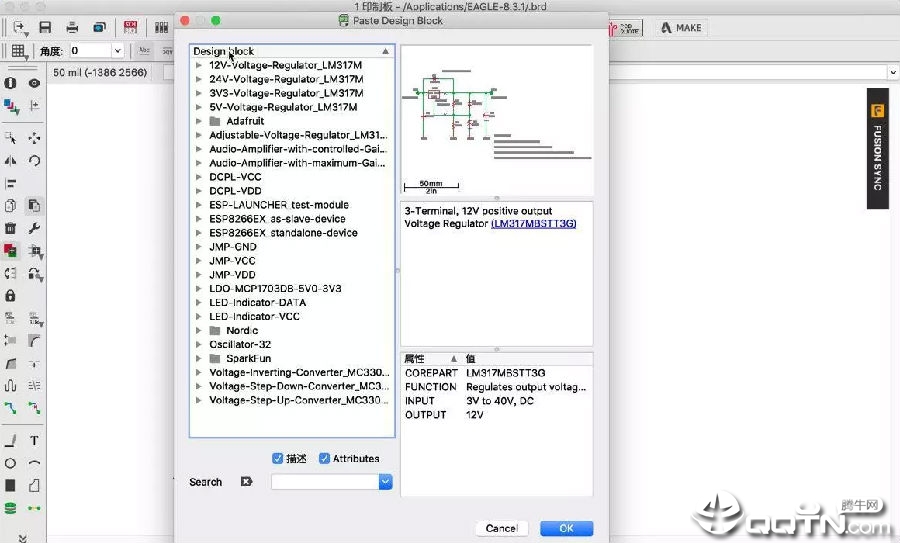This screenshot has width=900, height=543.
Task: Select Voltage-Step-Up-Converter entry
Action: tap(298, 400)
